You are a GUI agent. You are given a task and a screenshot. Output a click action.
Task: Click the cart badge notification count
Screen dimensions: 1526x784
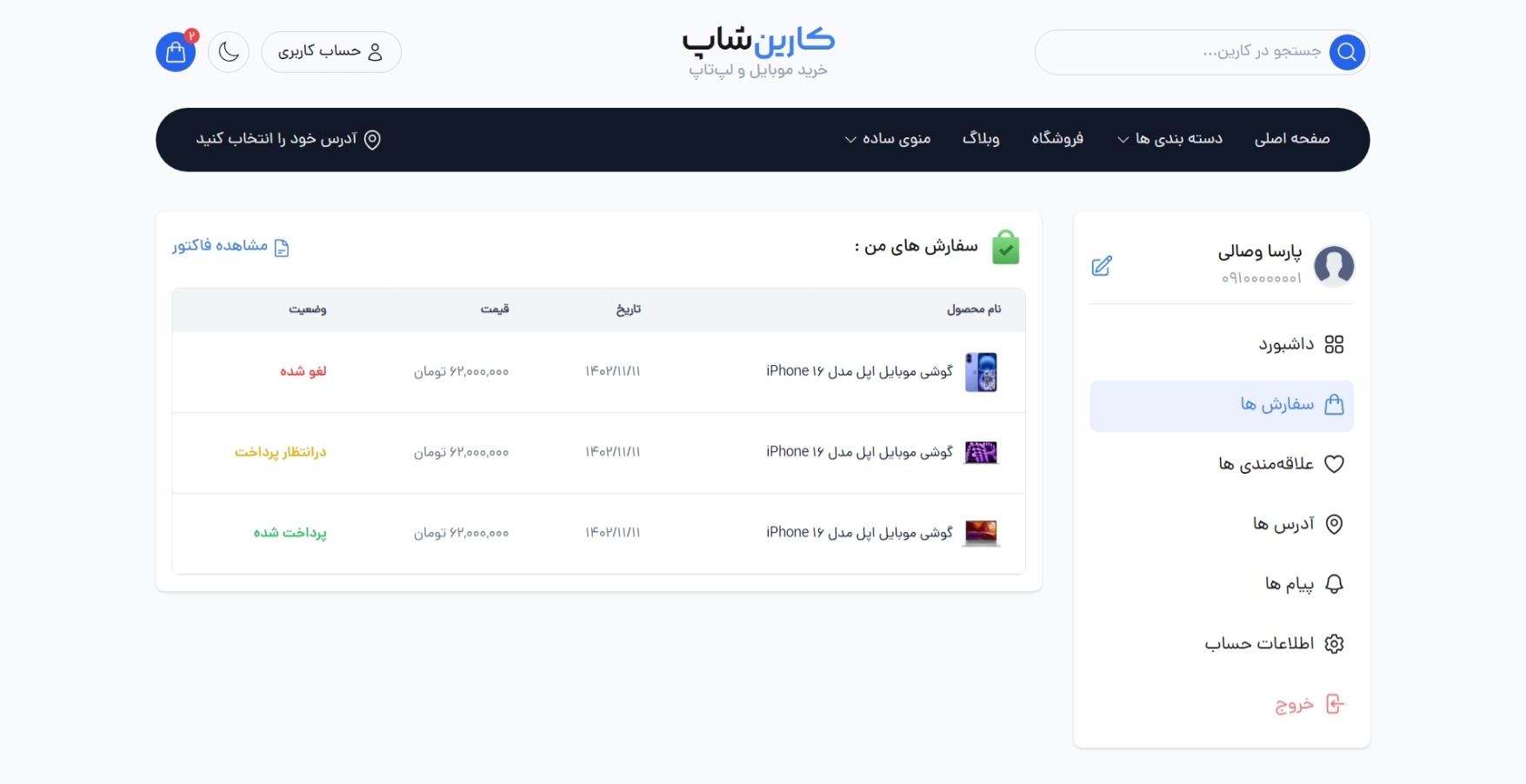point(192,36)
